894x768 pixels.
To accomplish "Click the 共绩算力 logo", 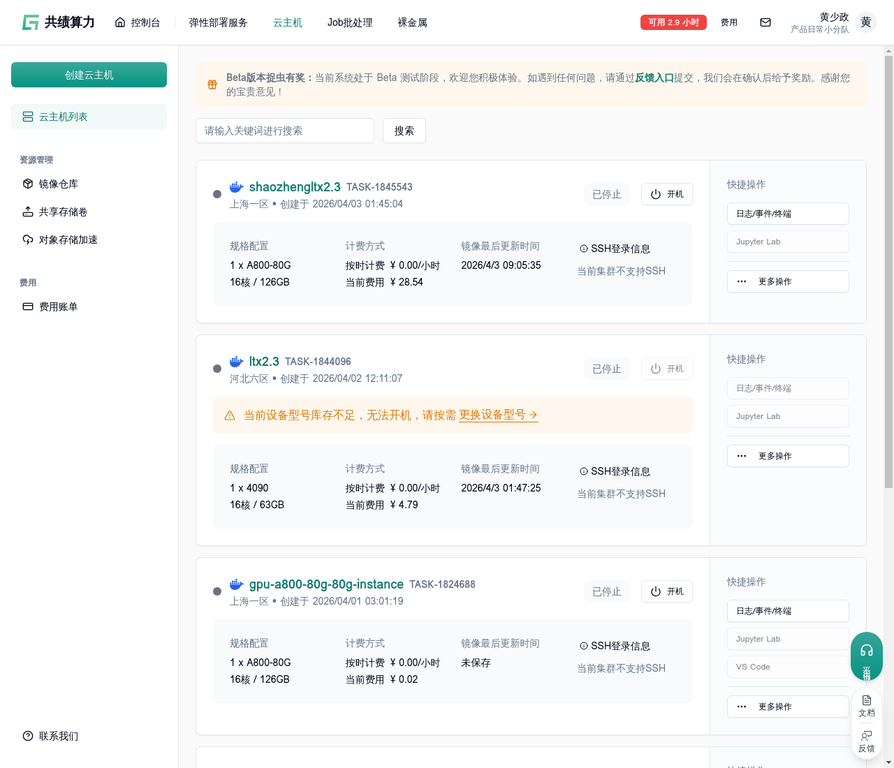I will click(x=58, y=22).
